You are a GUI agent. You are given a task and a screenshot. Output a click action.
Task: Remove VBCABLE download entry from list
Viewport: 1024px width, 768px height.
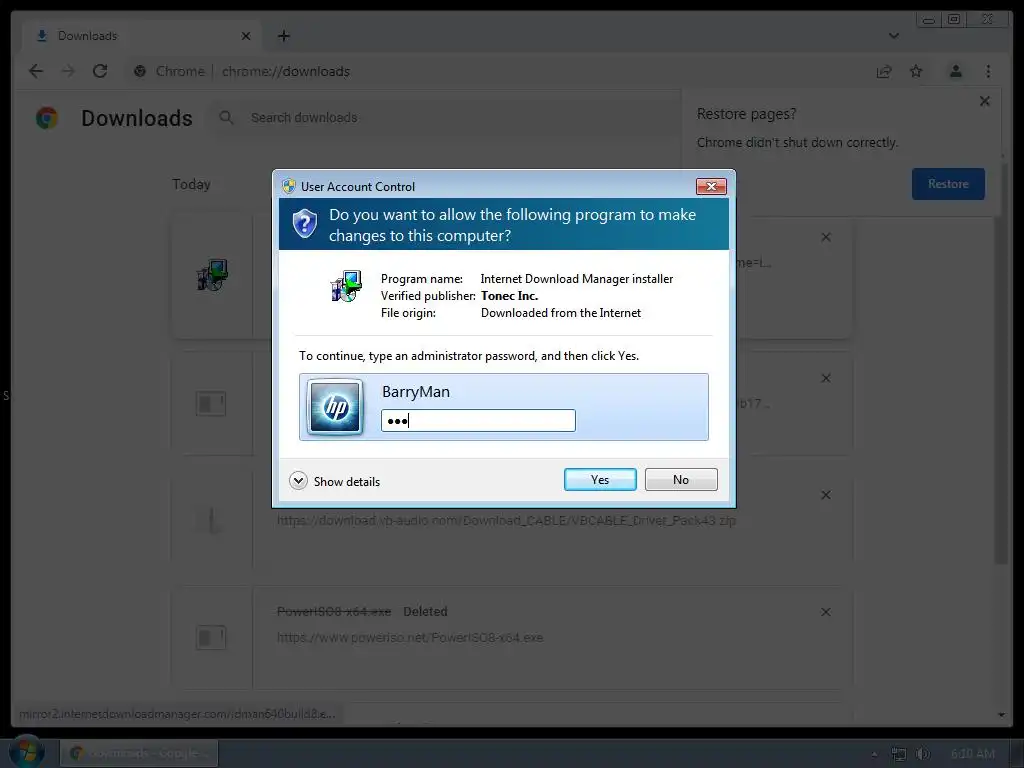click(826, 495)
